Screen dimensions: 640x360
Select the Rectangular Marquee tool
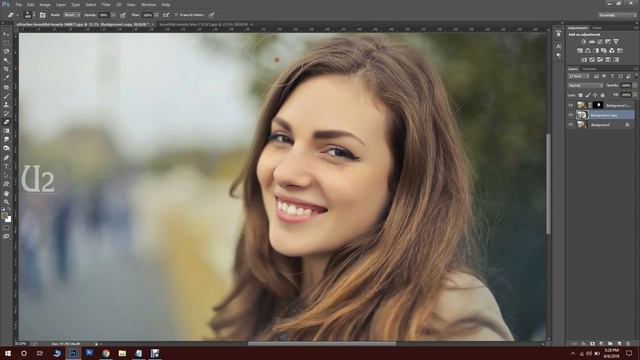coord(6,43)
